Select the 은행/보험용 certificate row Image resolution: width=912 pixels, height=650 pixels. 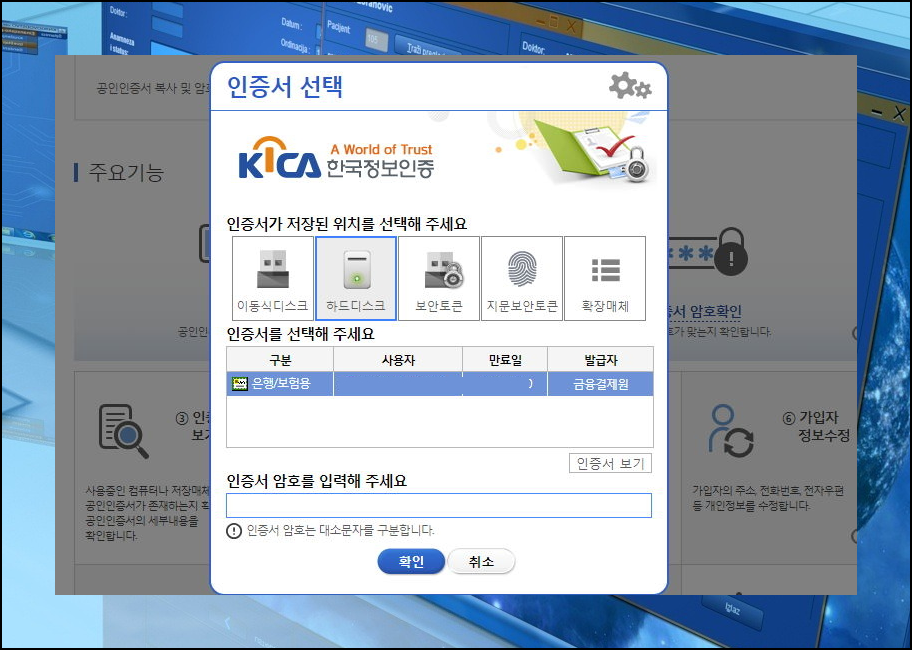tap(440, 384)
